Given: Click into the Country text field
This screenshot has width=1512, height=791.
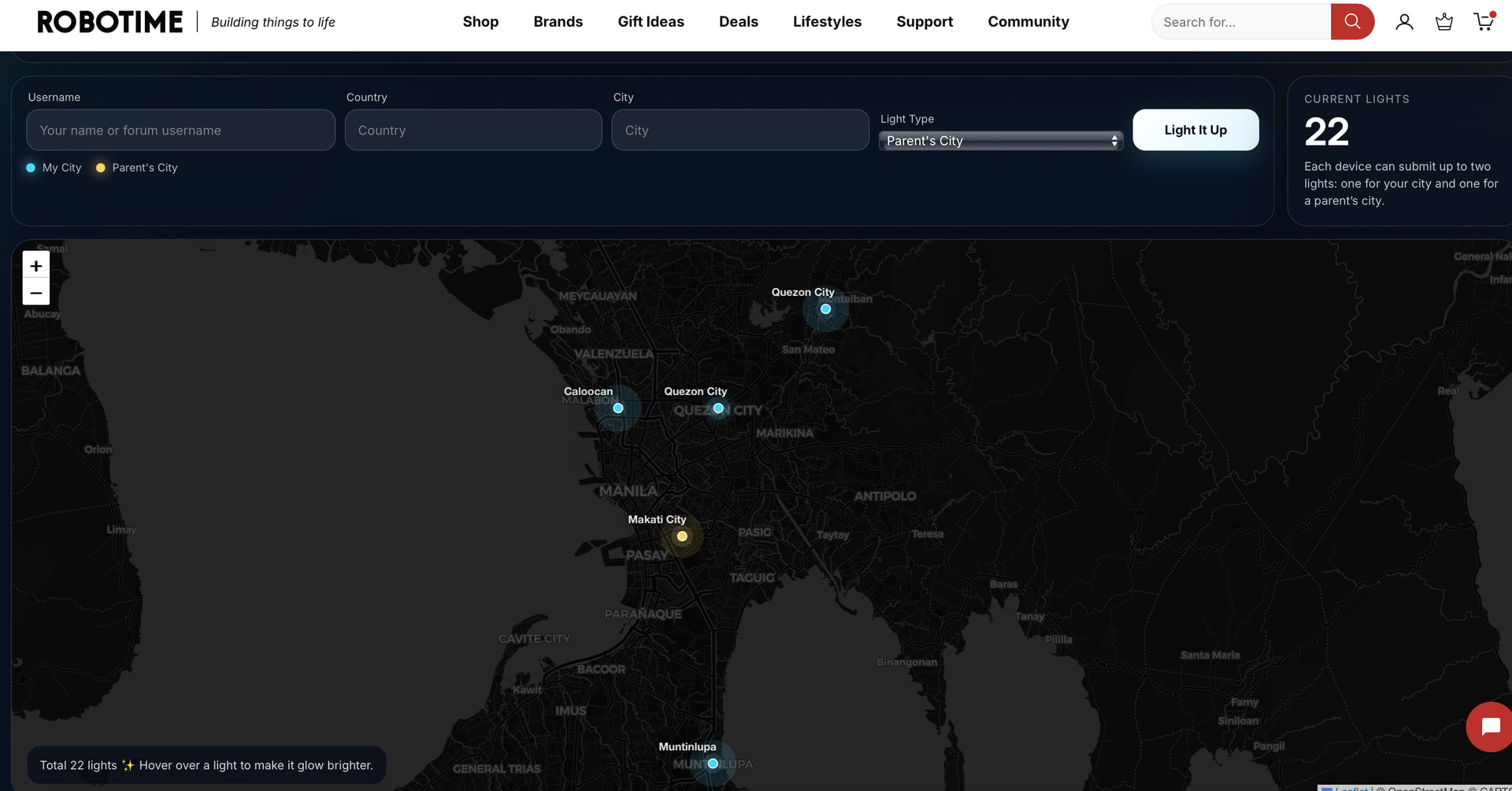Looking at the screenshot, I should click(x=472, y=131).
